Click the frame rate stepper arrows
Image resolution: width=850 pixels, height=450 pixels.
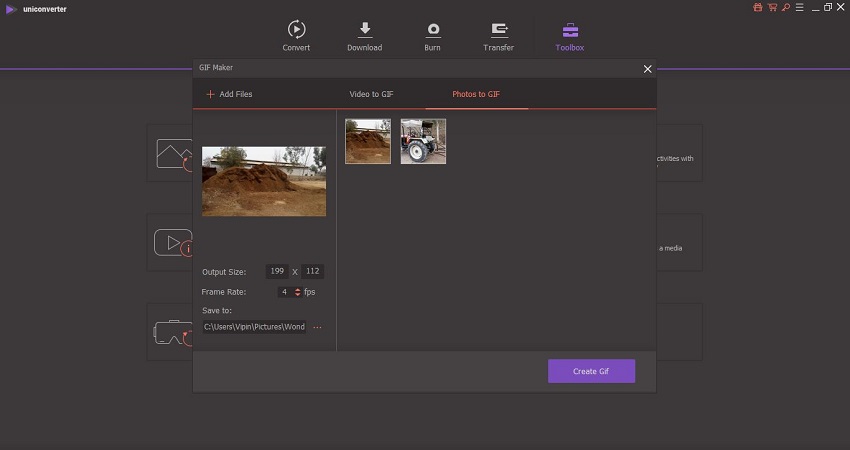tap(297, 292)
